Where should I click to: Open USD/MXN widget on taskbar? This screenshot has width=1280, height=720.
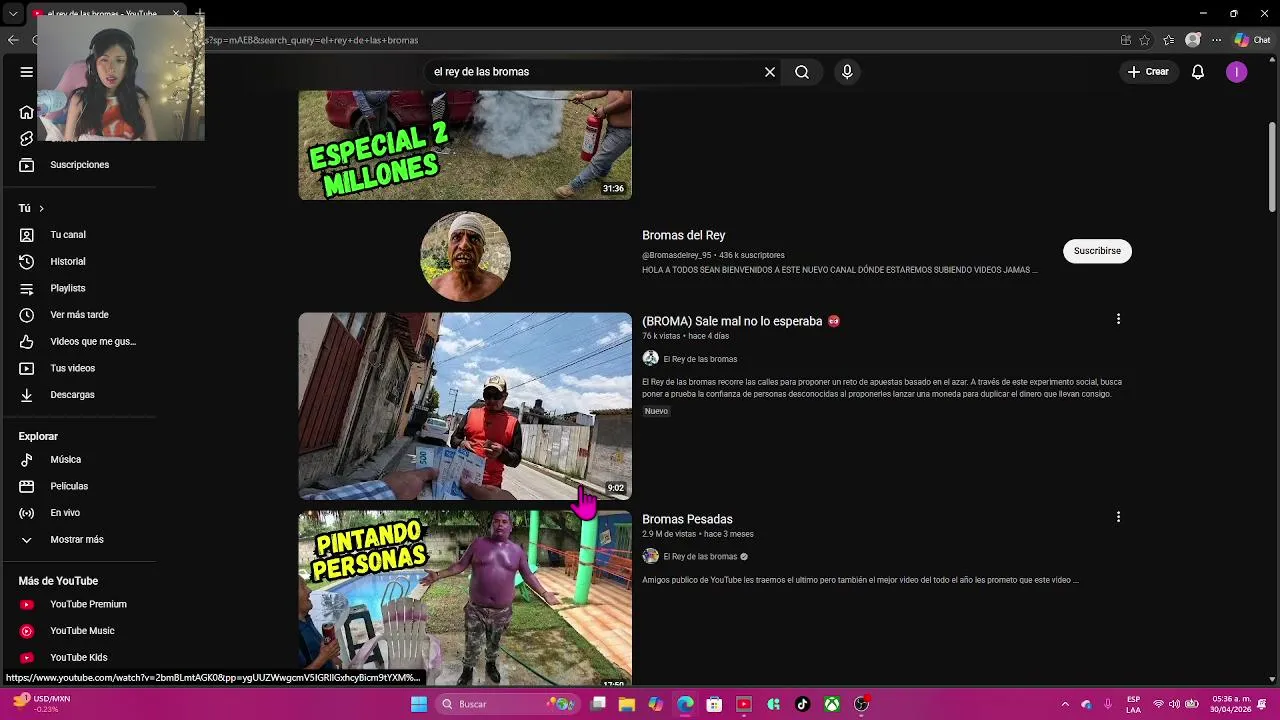pyautogui.click(x=40, y=704)
